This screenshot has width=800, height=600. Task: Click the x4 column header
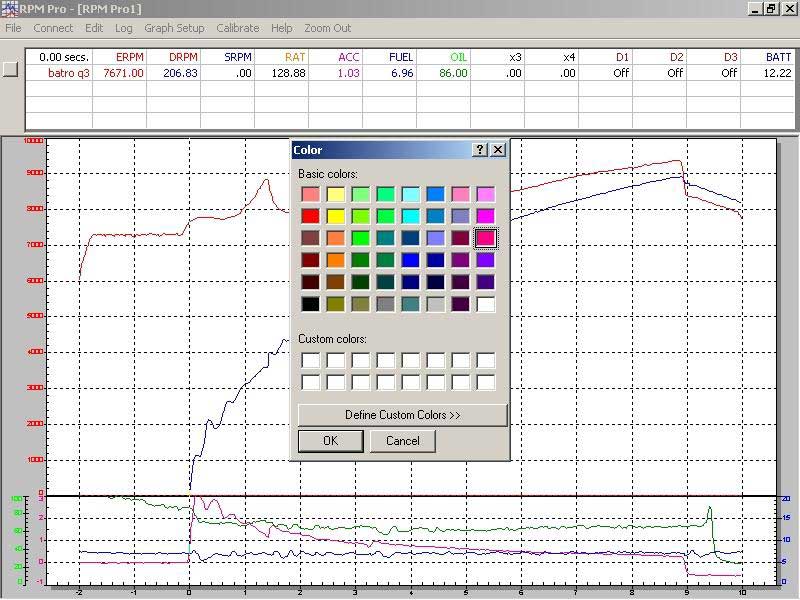[552, 57]
